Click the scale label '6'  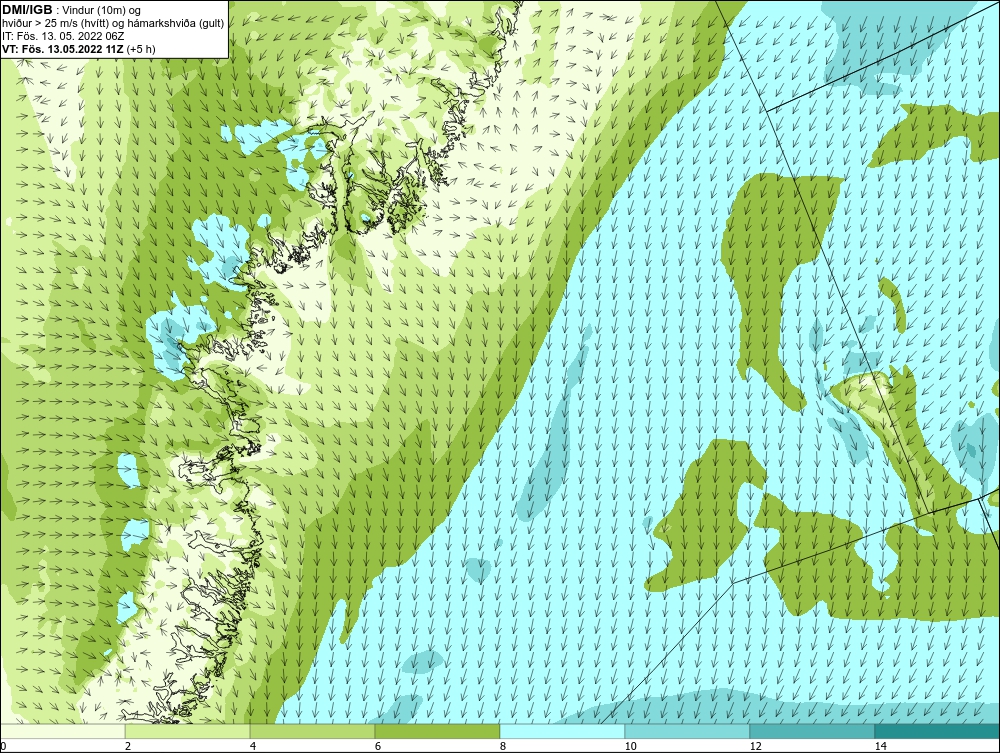[x=378, y=746]
